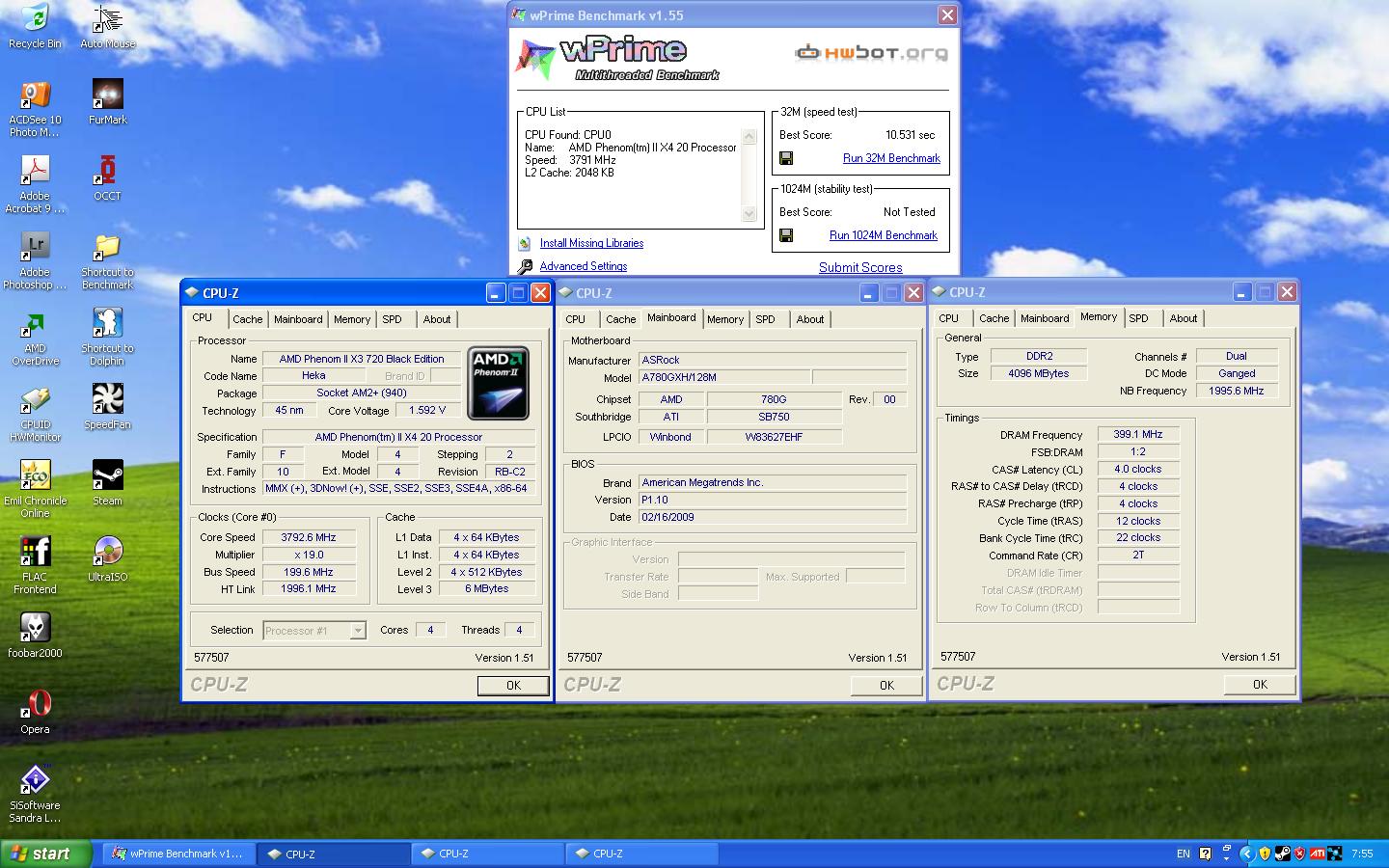Click the save icon beside Run 1024M Benchmark

click(786, 235)
